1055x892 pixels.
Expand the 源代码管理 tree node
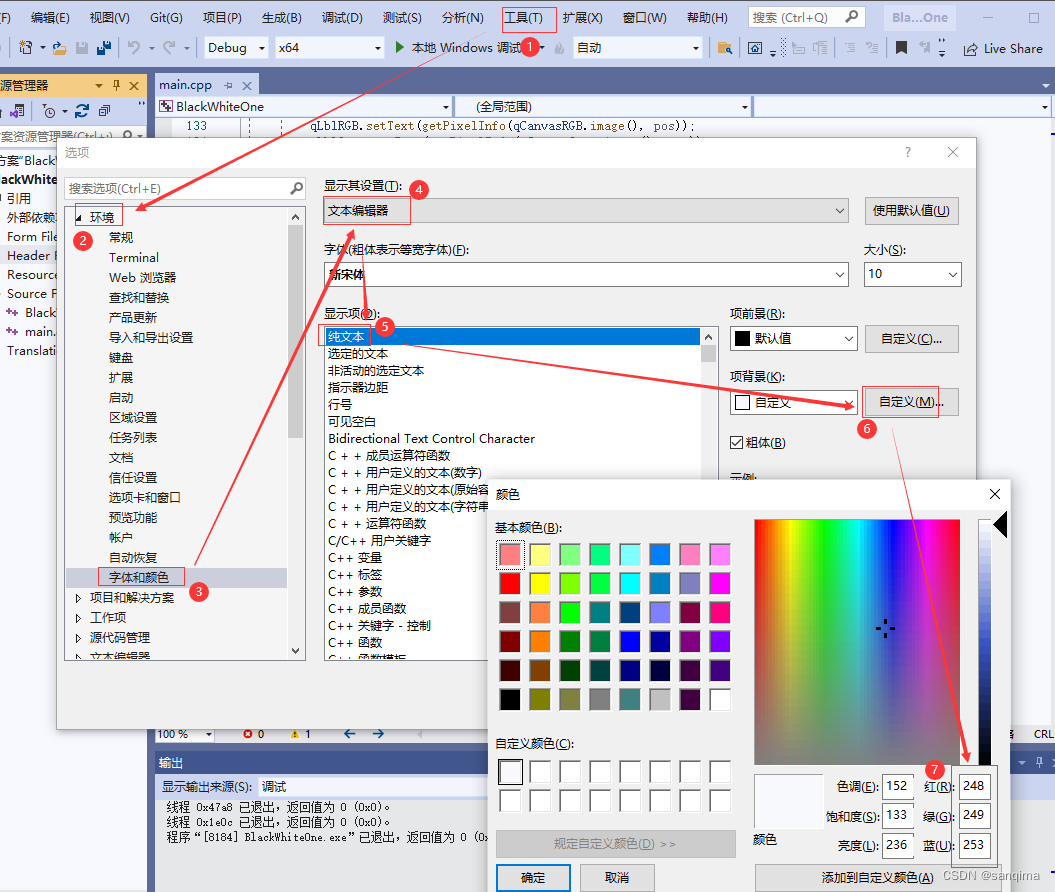coord(79,637)
